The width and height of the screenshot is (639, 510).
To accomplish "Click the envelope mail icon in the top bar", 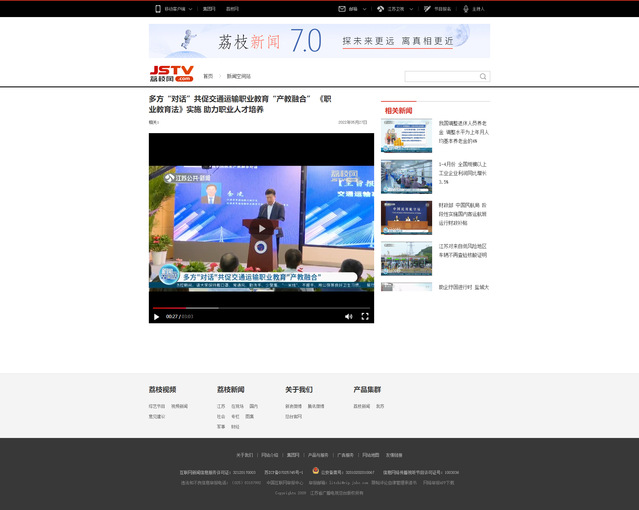I will 340,9.
